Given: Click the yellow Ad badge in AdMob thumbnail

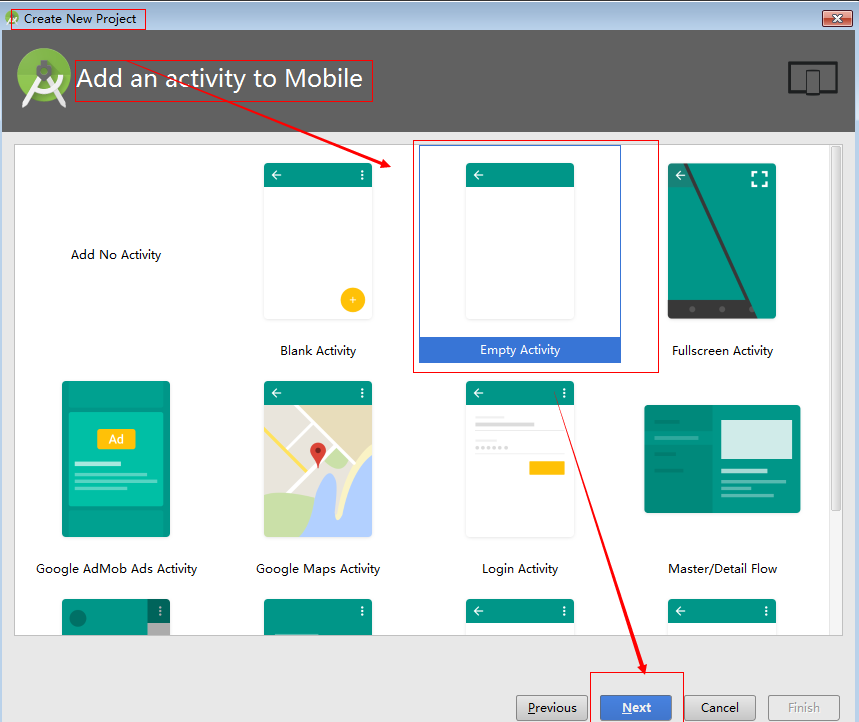Looking at the screenshot, I should (x=116, y=439).
